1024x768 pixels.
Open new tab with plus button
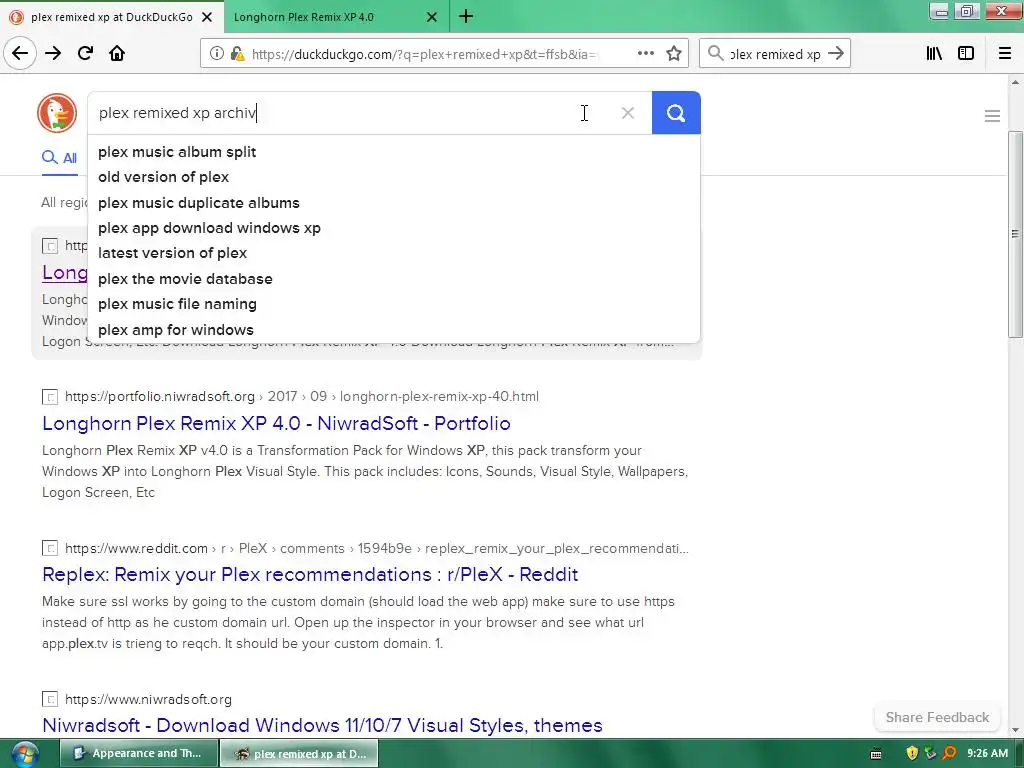pos(466,16)
